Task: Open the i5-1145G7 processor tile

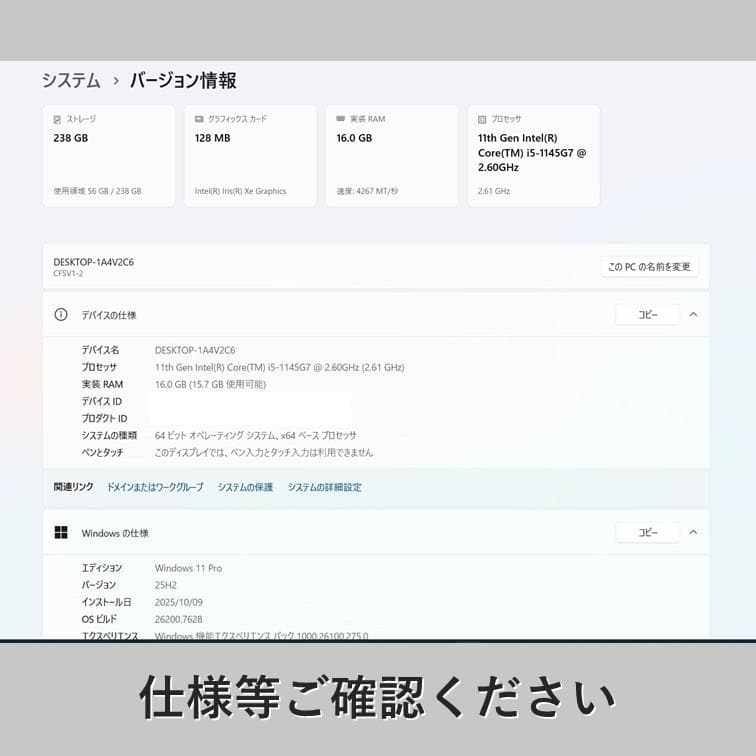Action: tap(534, 156)
